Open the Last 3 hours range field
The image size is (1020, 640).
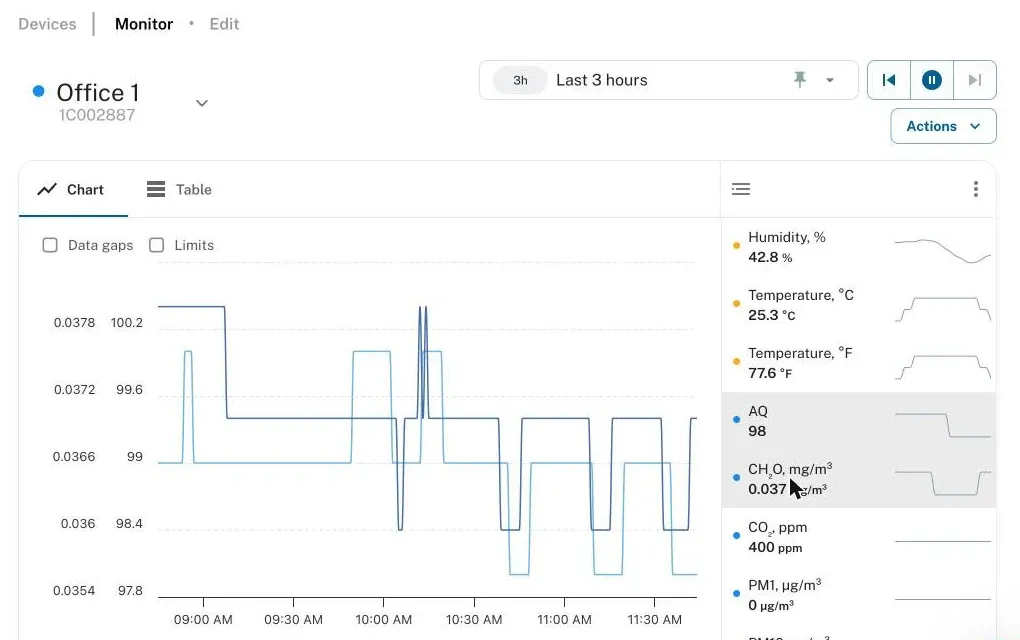point(669,80)
